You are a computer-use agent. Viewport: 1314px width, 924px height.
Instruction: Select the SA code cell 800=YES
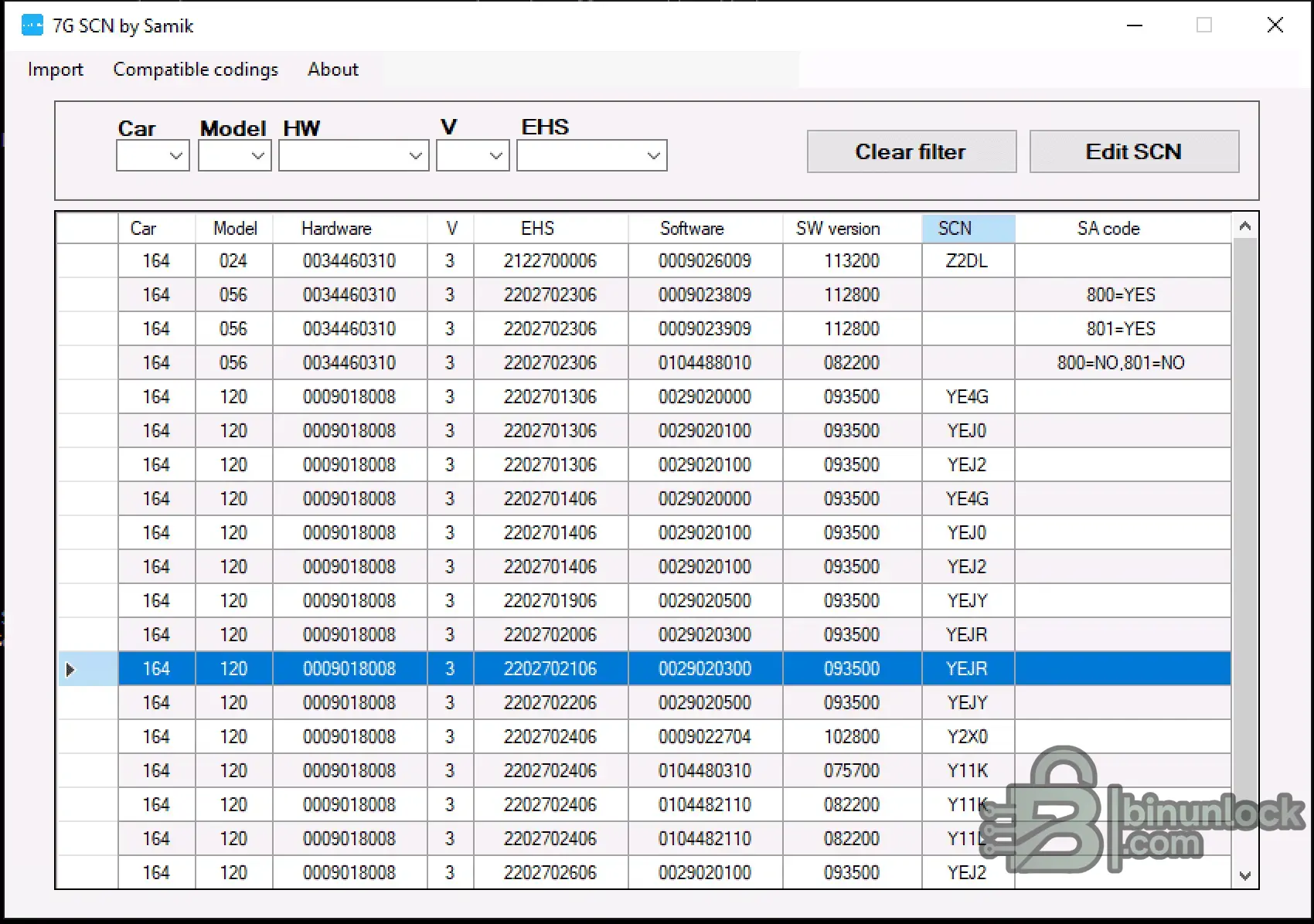tap(1123, 295)
